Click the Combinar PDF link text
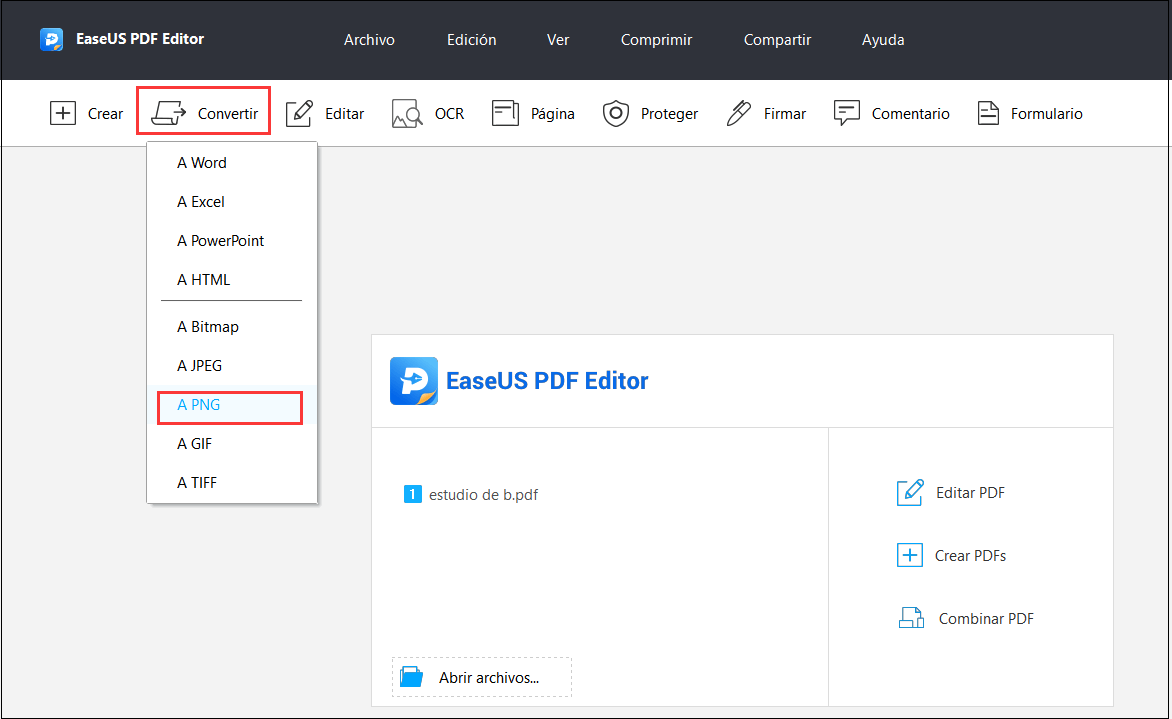 click(987, 618)
